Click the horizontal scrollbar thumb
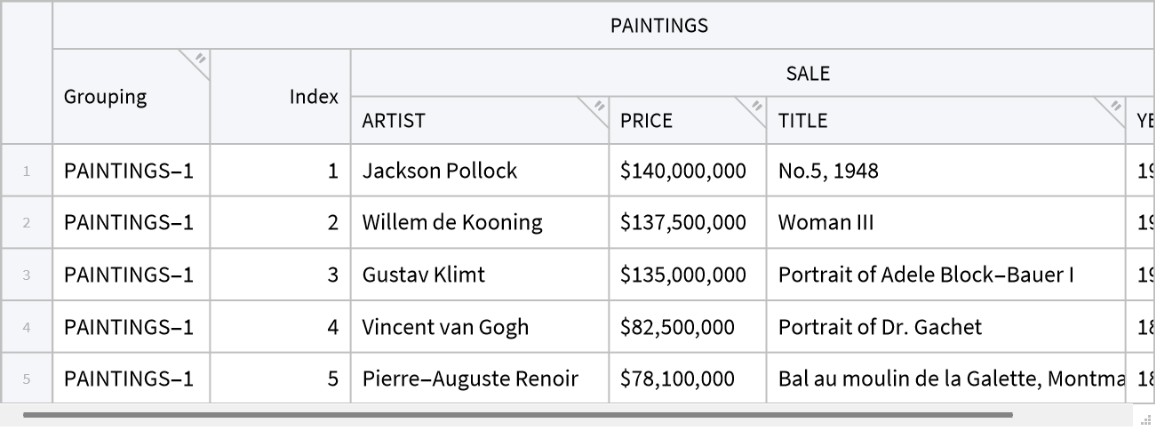1156x428 pixels. (x=517, y=413)
